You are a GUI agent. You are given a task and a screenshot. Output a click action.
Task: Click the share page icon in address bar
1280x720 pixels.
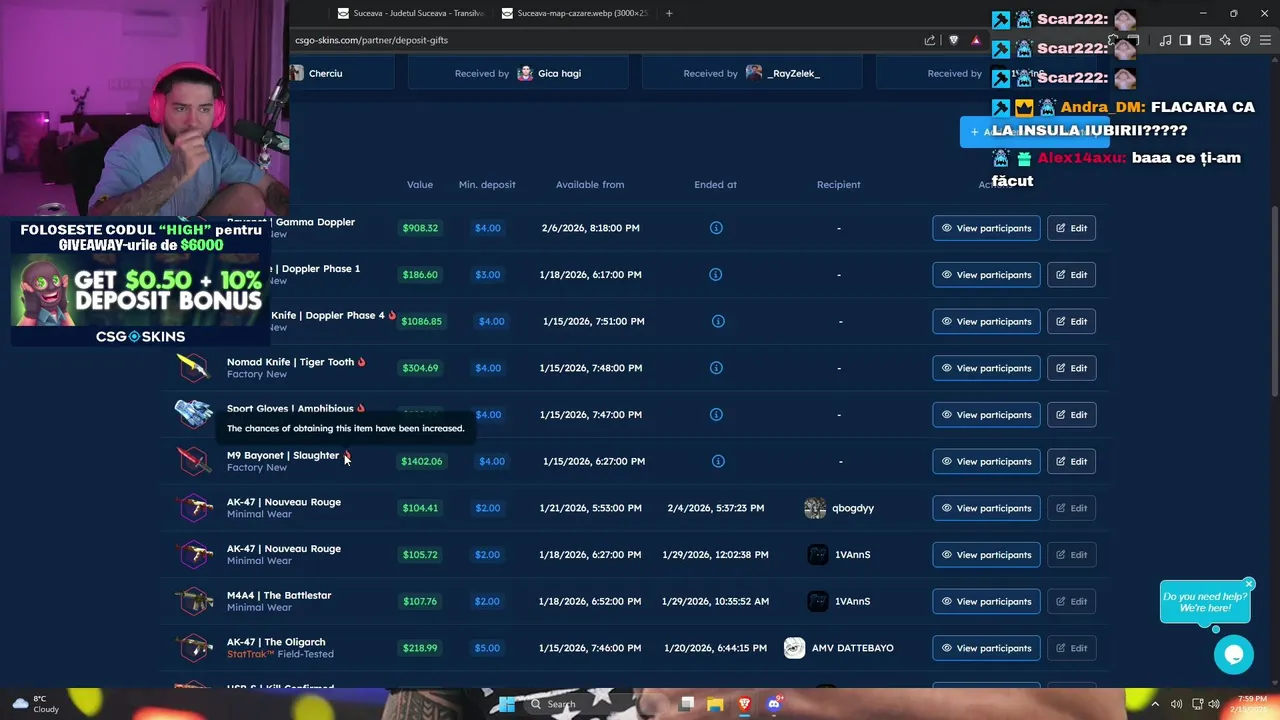point(930,40)
